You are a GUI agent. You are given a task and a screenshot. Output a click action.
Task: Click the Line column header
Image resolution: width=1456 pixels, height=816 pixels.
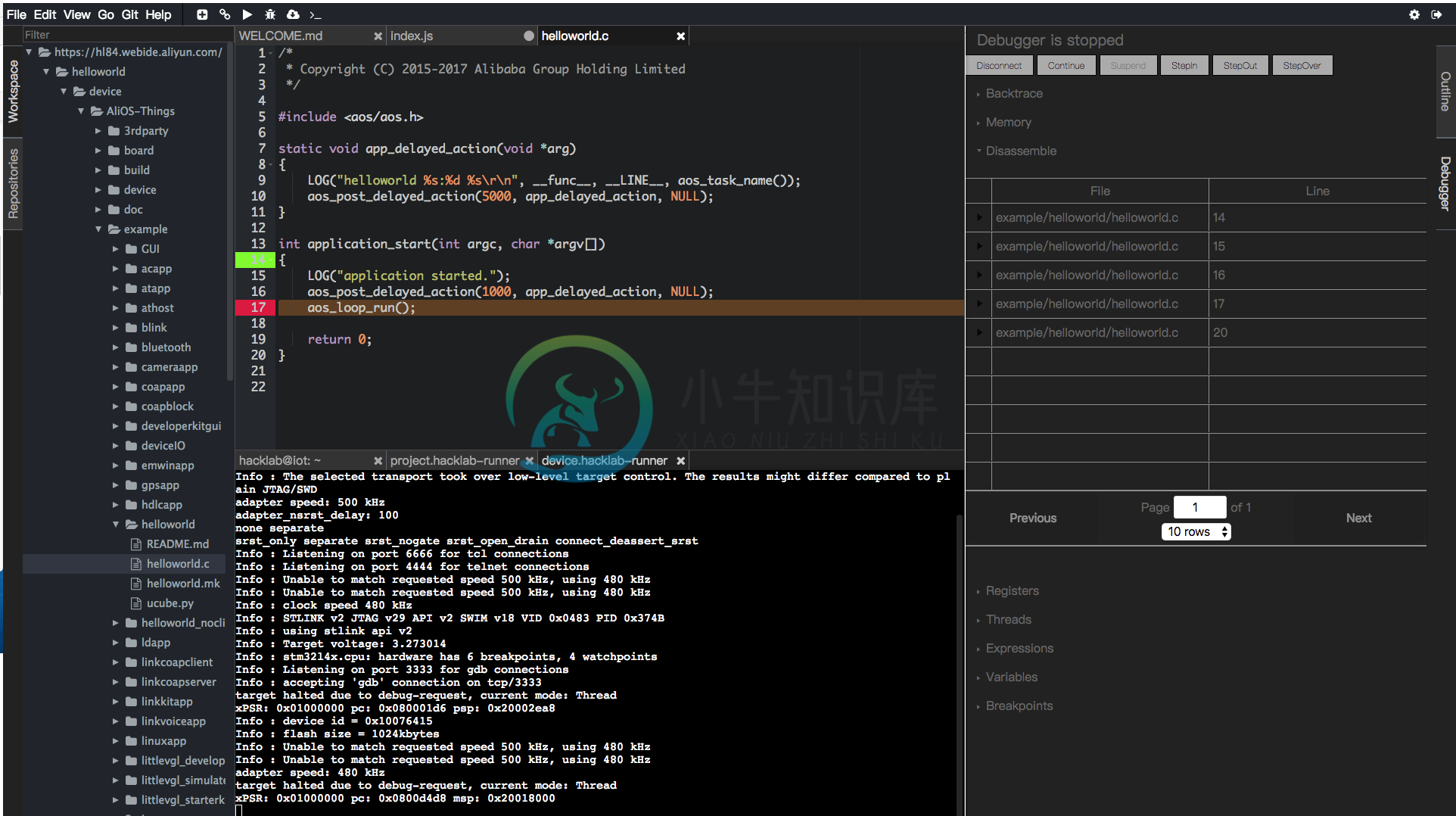1317,192
